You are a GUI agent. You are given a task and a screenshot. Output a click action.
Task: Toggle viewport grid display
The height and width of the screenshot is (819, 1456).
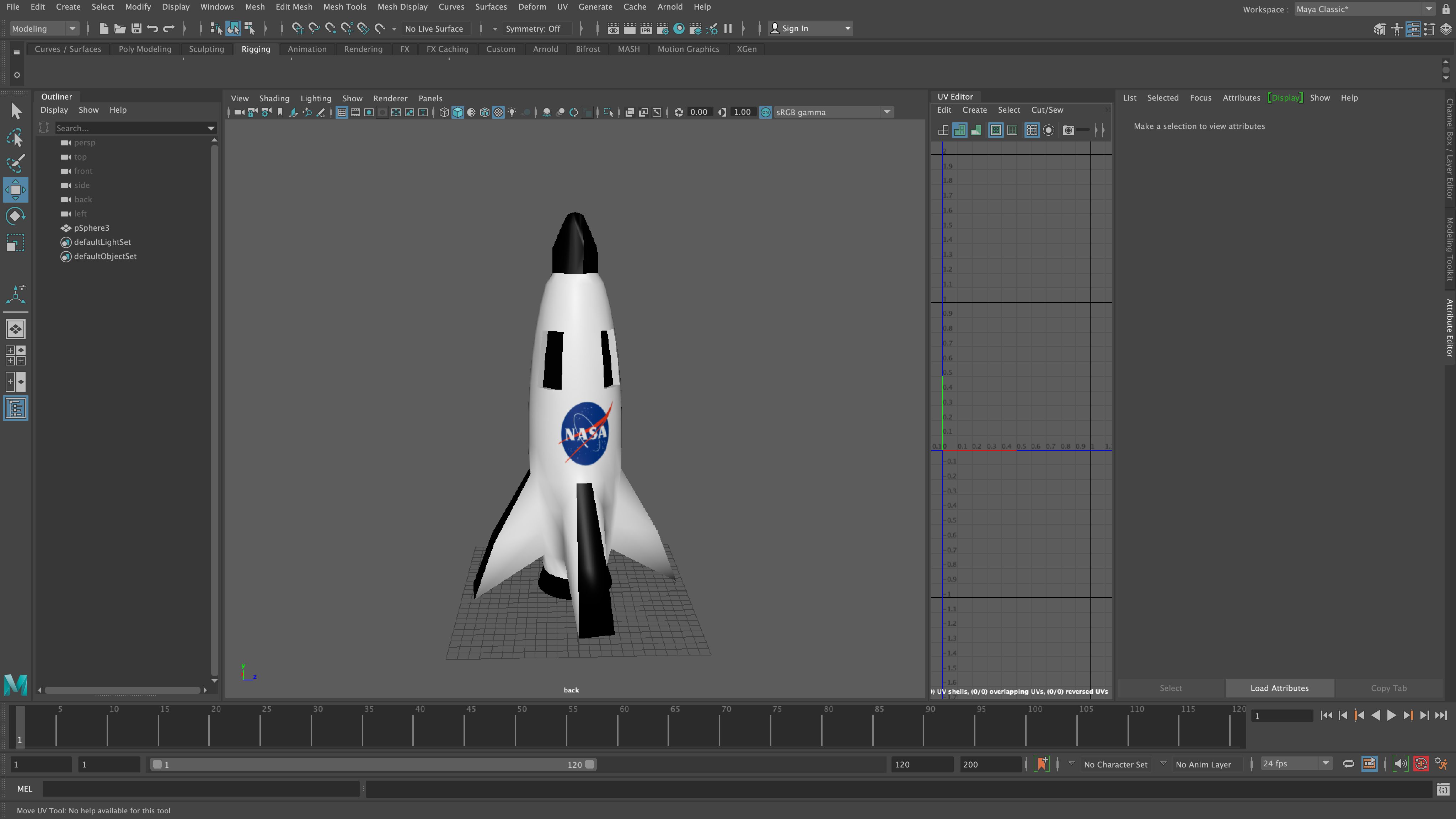pos(342,112)
